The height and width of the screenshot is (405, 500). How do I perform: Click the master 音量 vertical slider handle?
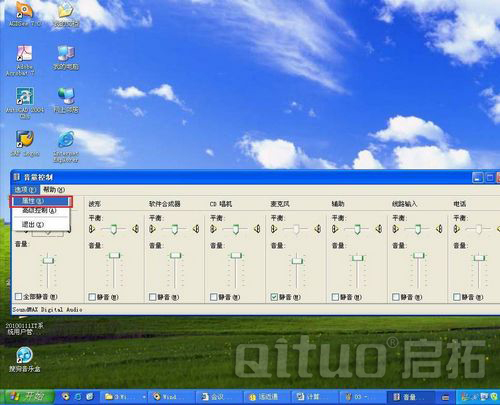(48, 260)
